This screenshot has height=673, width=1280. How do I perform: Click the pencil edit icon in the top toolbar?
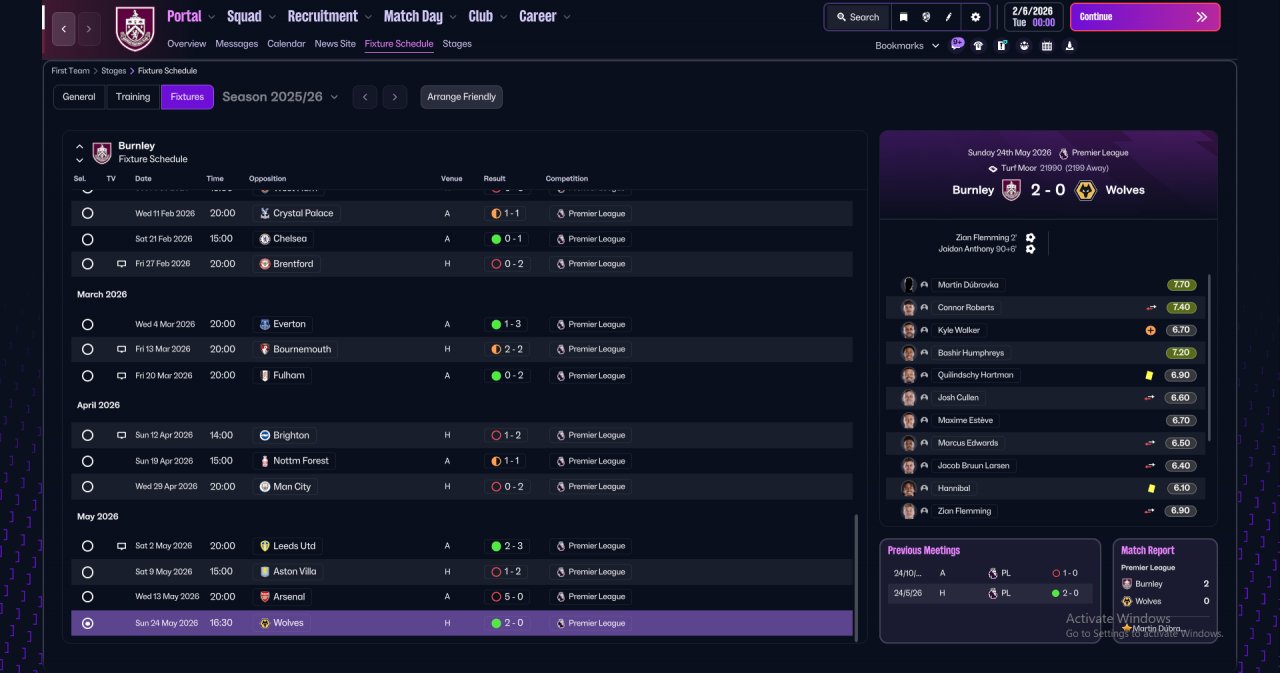[949, 17]
